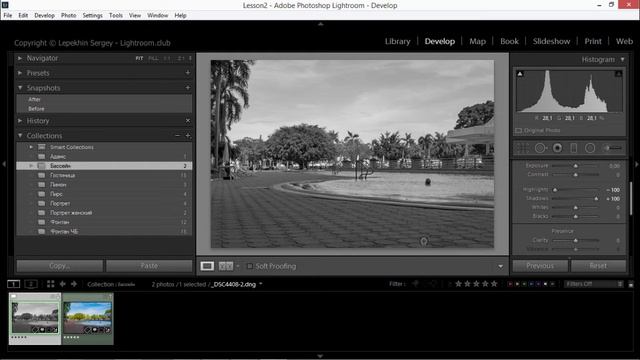Toggle Original Photo checkbox under histogram
The width and height of the screenshot is (640, 360).
[519, 131]
